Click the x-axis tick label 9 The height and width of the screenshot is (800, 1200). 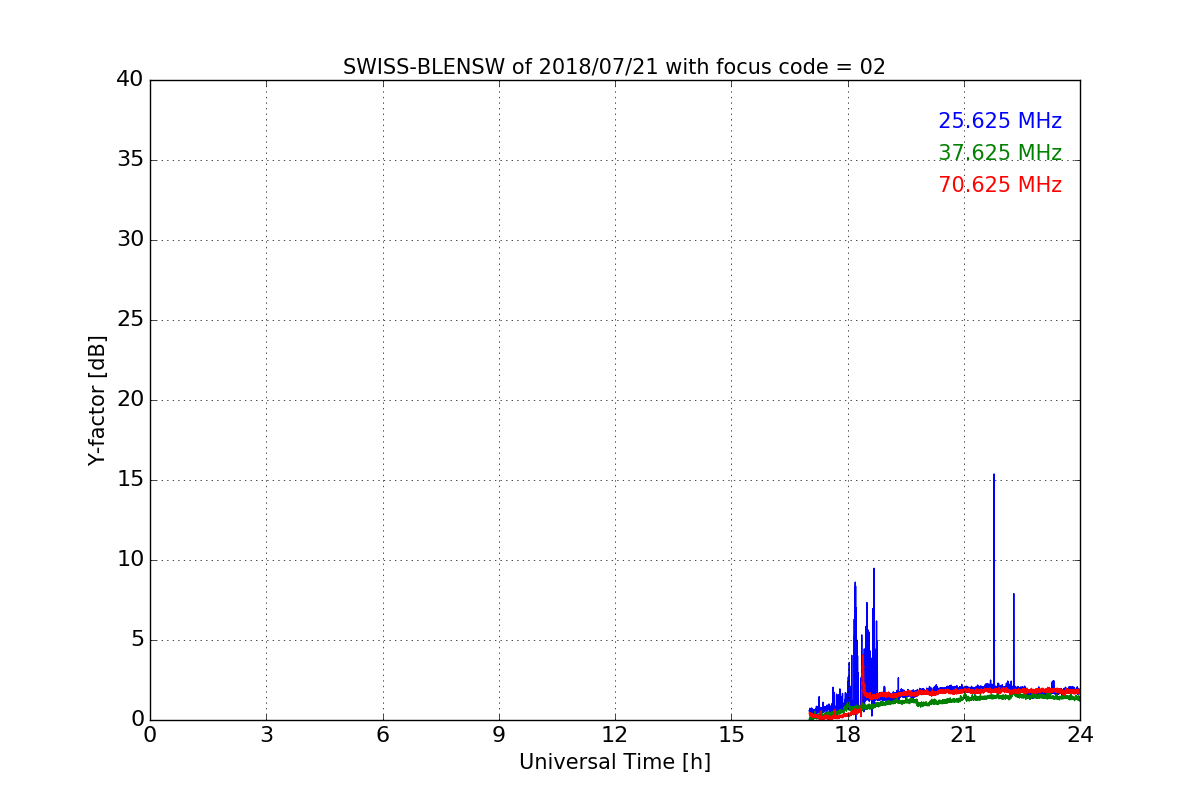point(498,734)
